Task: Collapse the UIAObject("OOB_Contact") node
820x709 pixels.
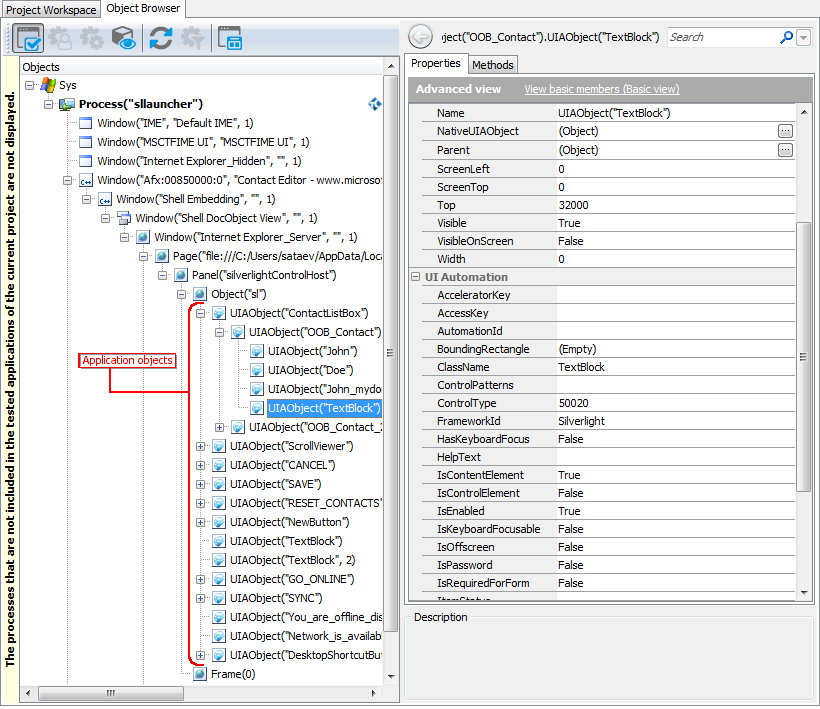Action: [x=220, y=331]
